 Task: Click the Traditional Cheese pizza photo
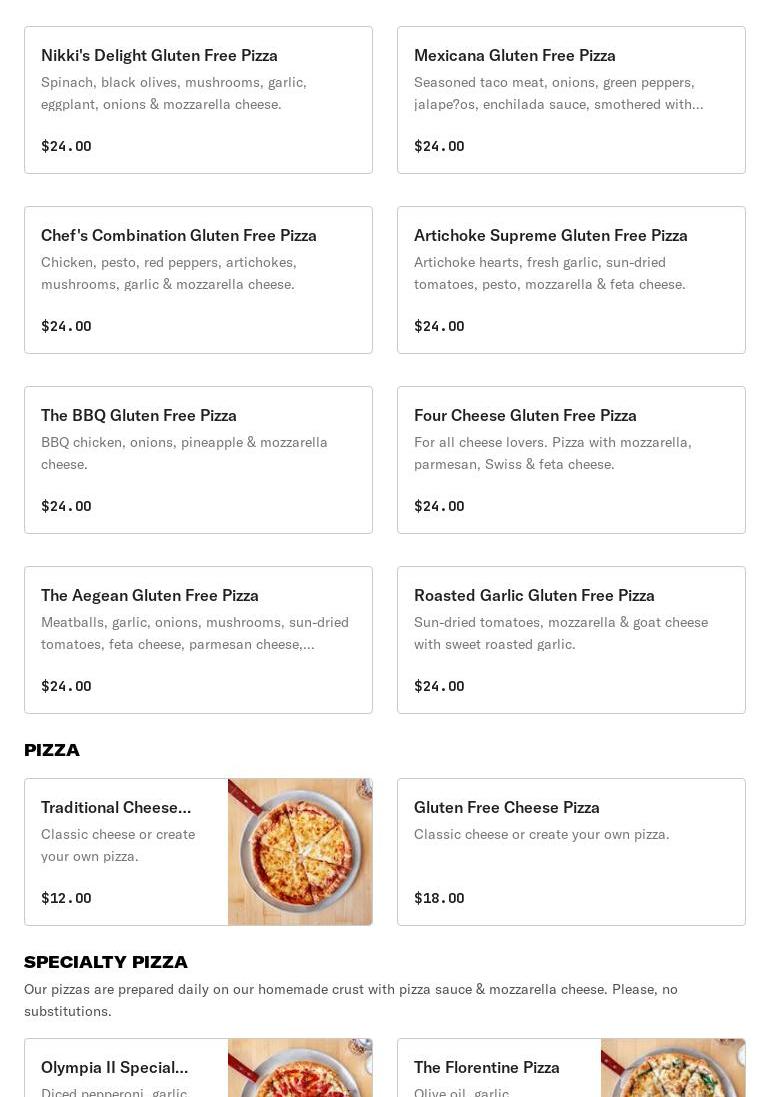(300, 852)
